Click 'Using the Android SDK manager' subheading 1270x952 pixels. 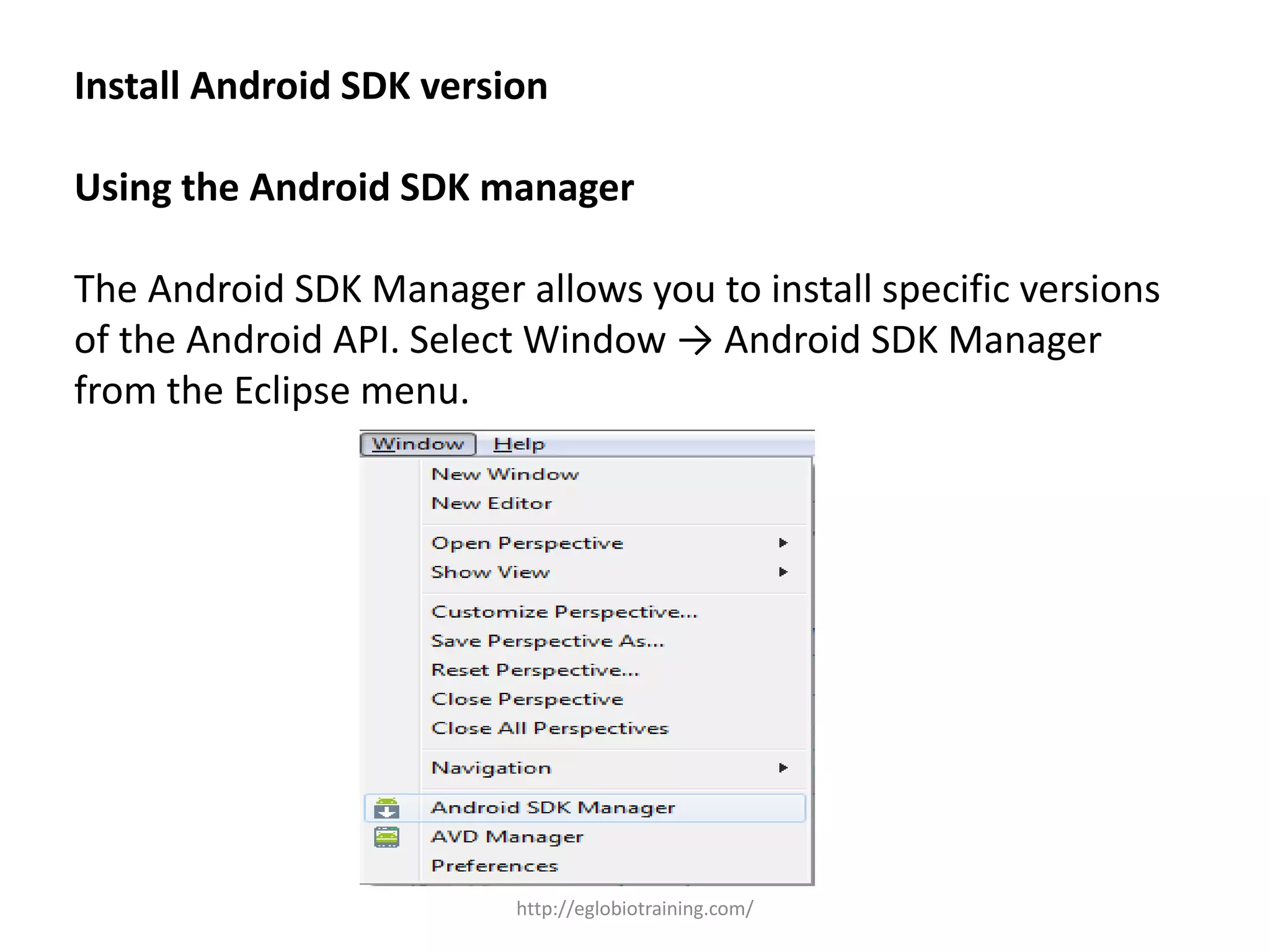coord(354,187)
